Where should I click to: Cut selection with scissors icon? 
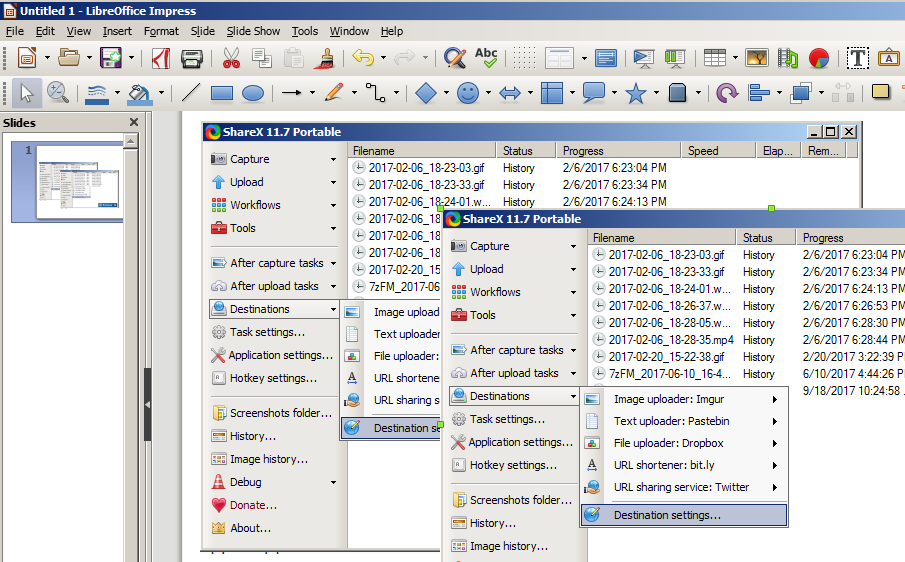(231, 58)
